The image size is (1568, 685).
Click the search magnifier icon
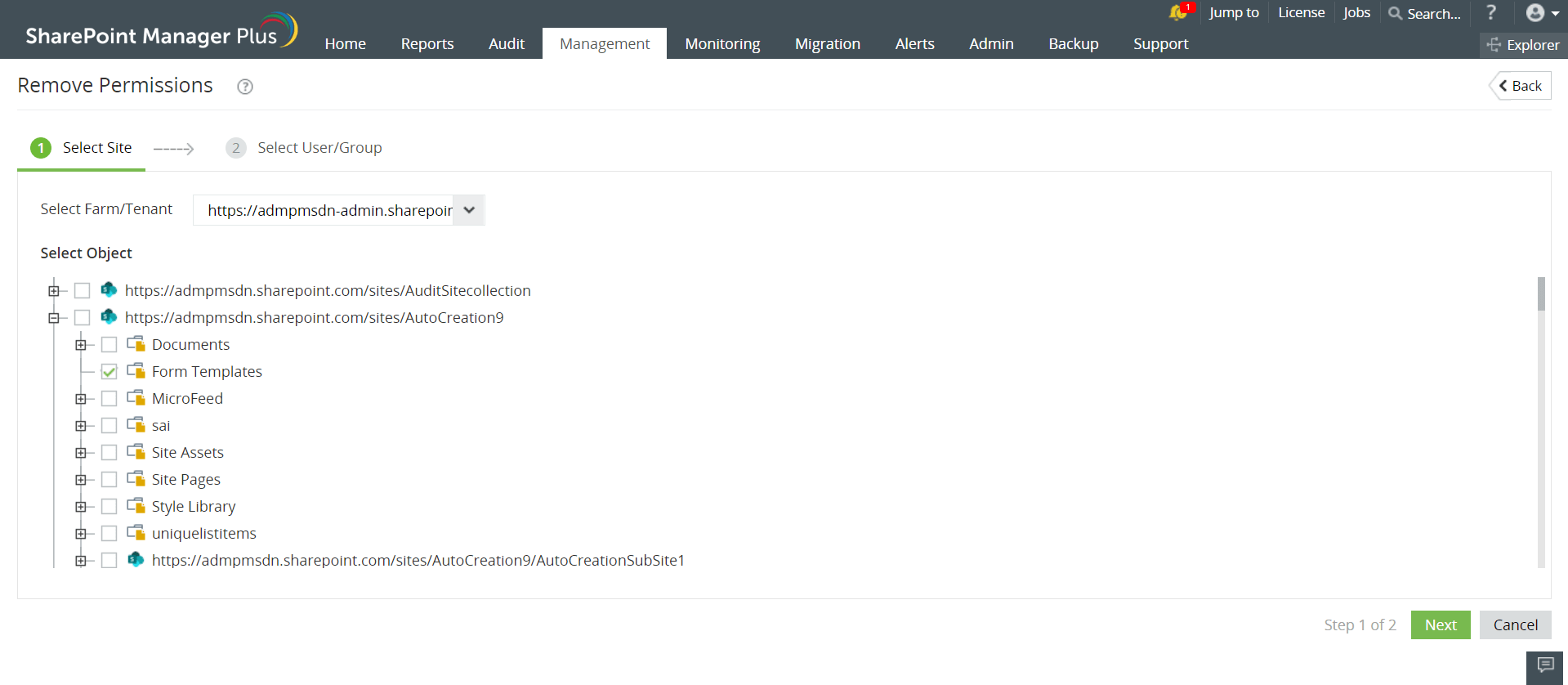point(1396,13)
